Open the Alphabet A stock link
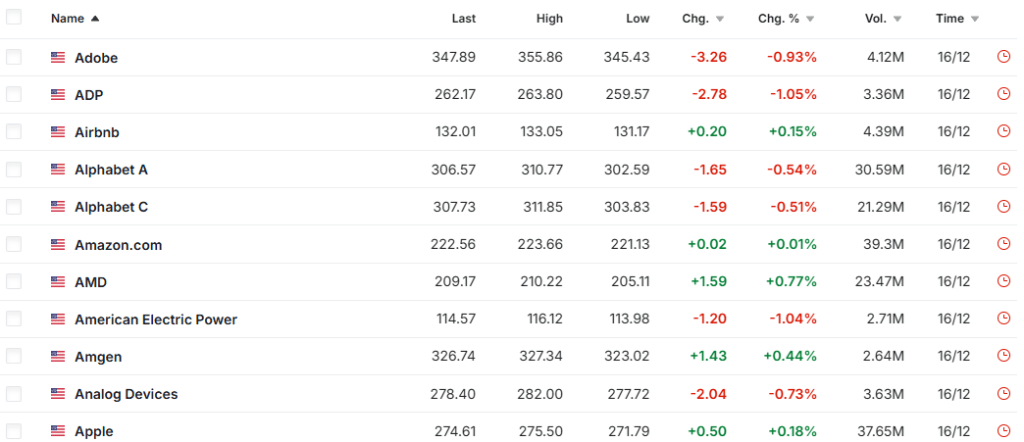1024x442 pixels. (x=111, y=170)
